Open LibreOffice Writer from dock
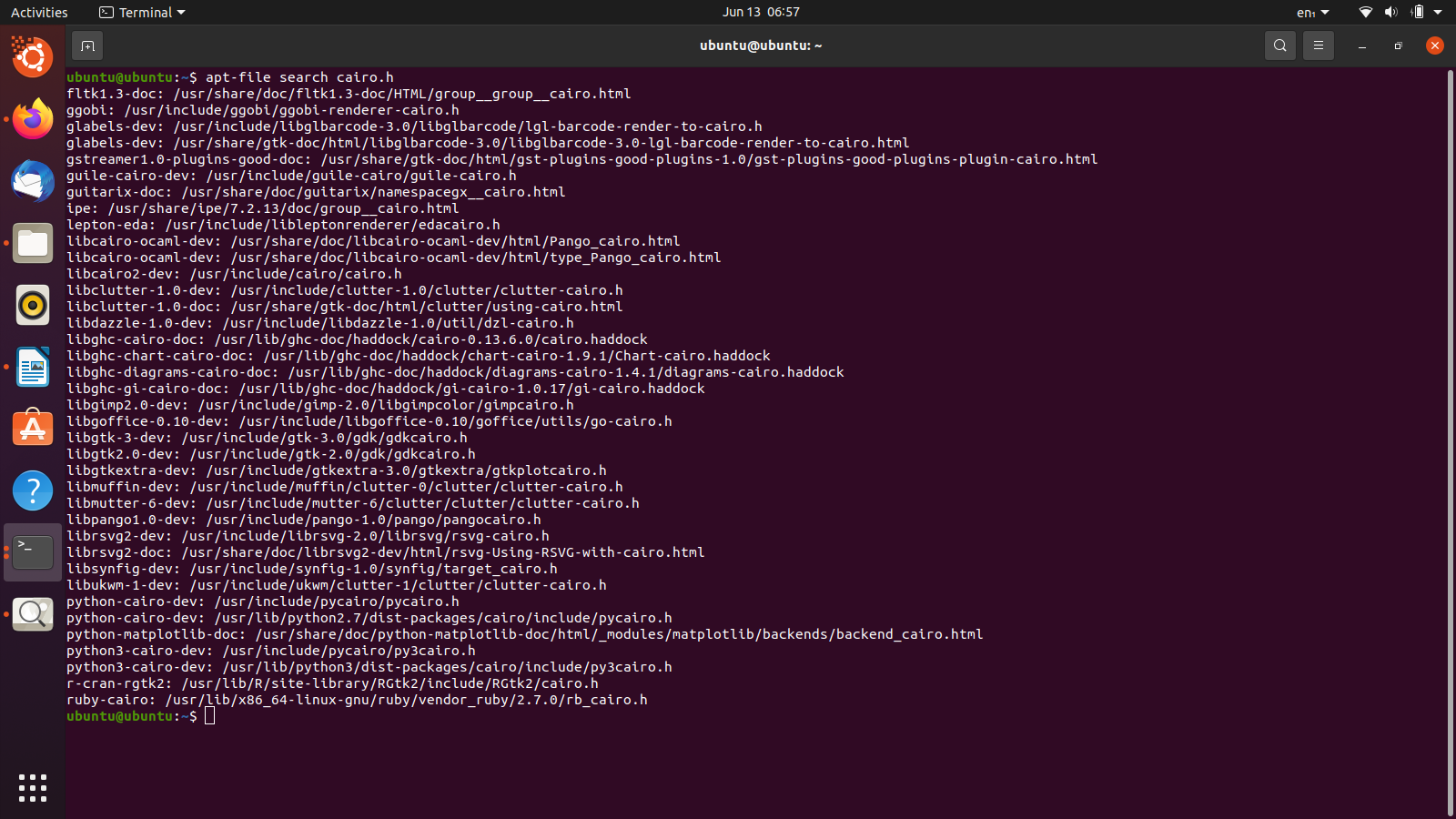This screenshot has width=1456, height=819. pyautogui.click(x=33, y=367)
